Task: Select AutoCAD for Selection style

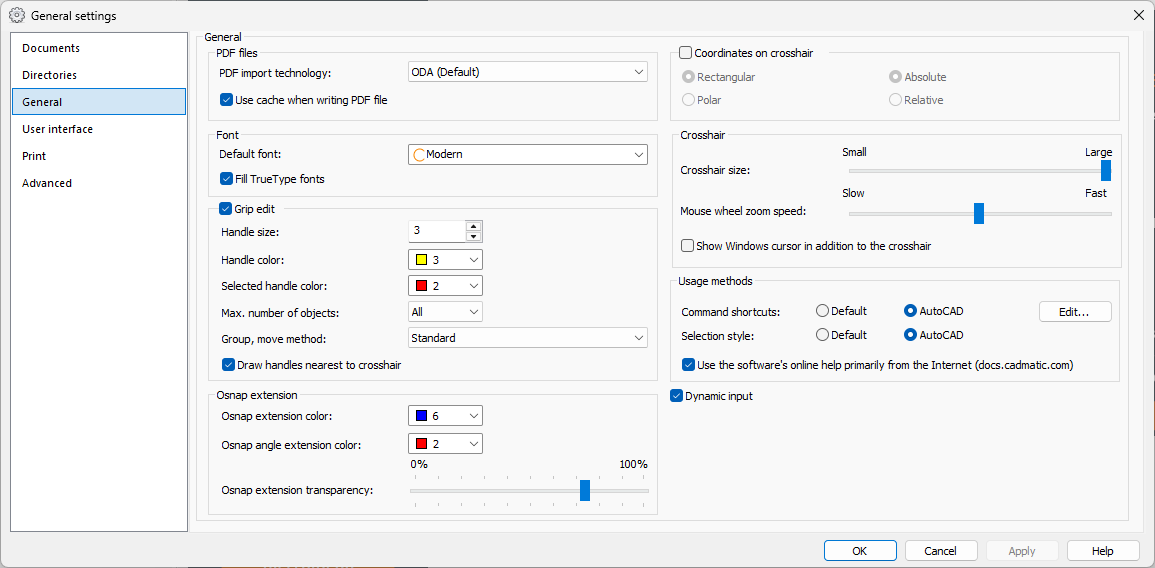Action: [910, 335]
